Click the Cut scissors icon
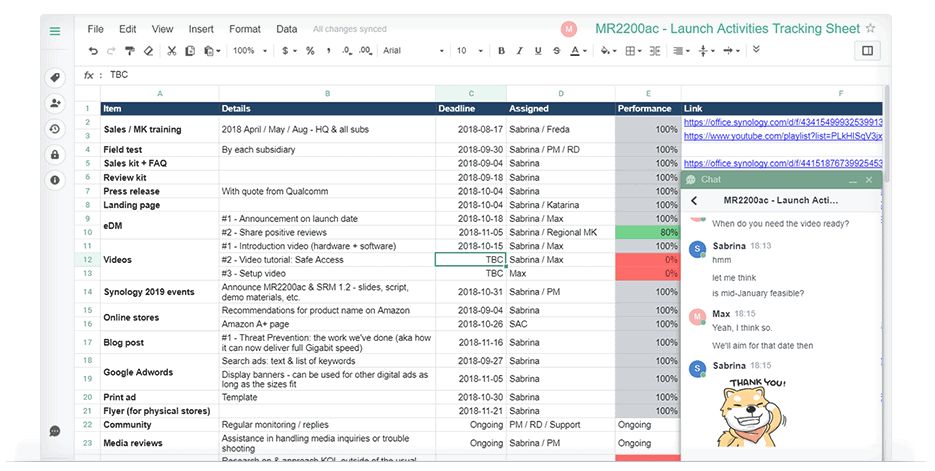Viewport: 935px width, 471px height. click(x=172, y=51)
